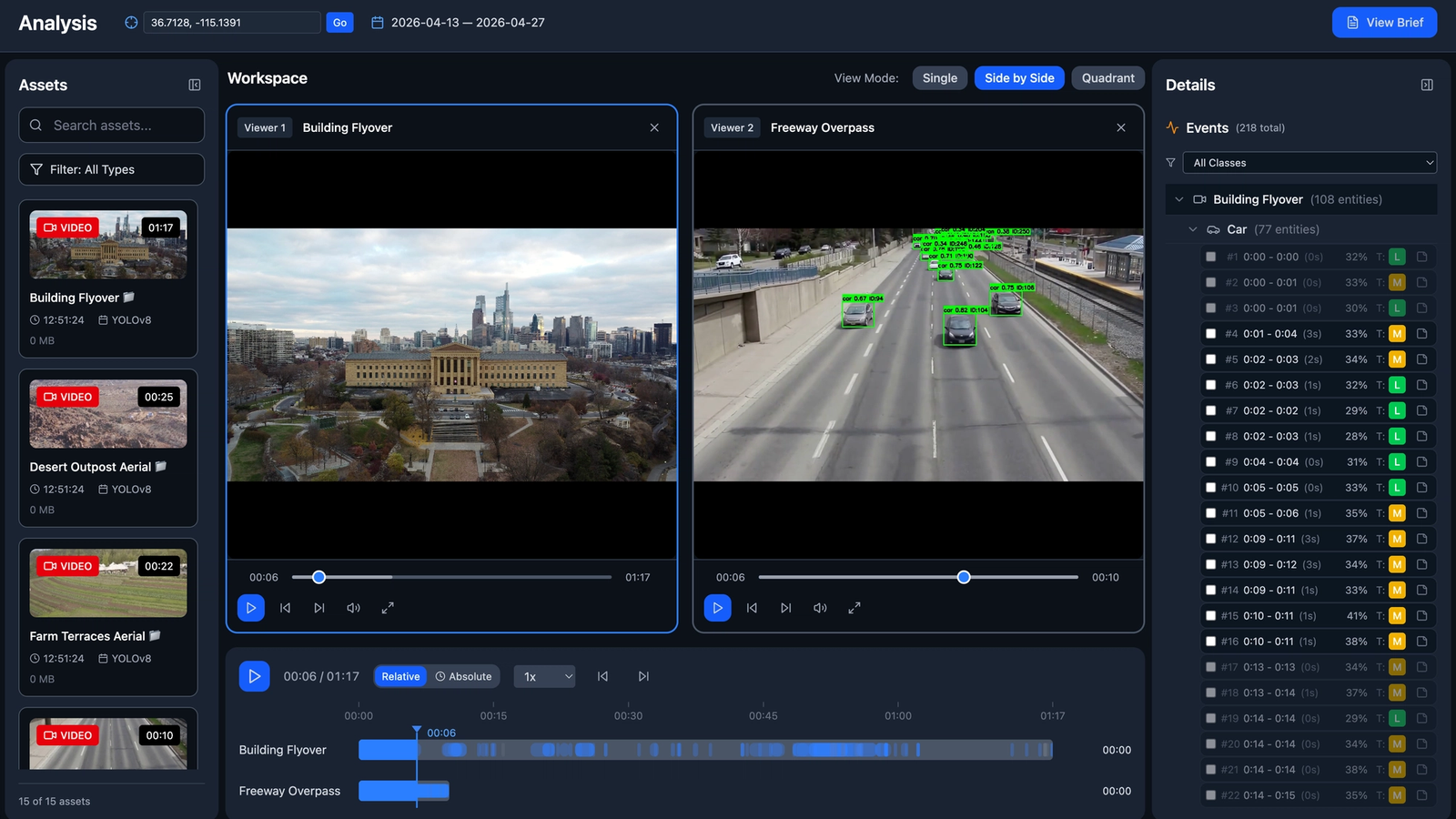Collapse the Building Flyover events group

click(x=1179, y=199)
